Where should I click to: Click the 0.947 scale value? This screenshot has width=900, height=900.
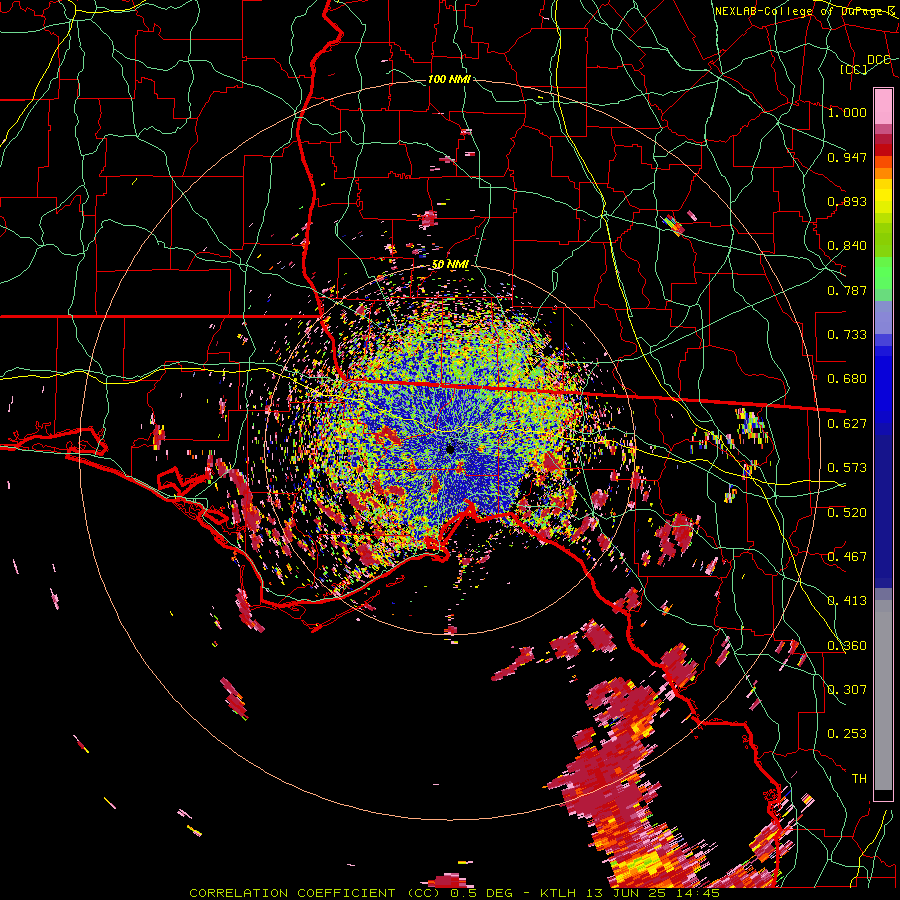pos(847,157)
